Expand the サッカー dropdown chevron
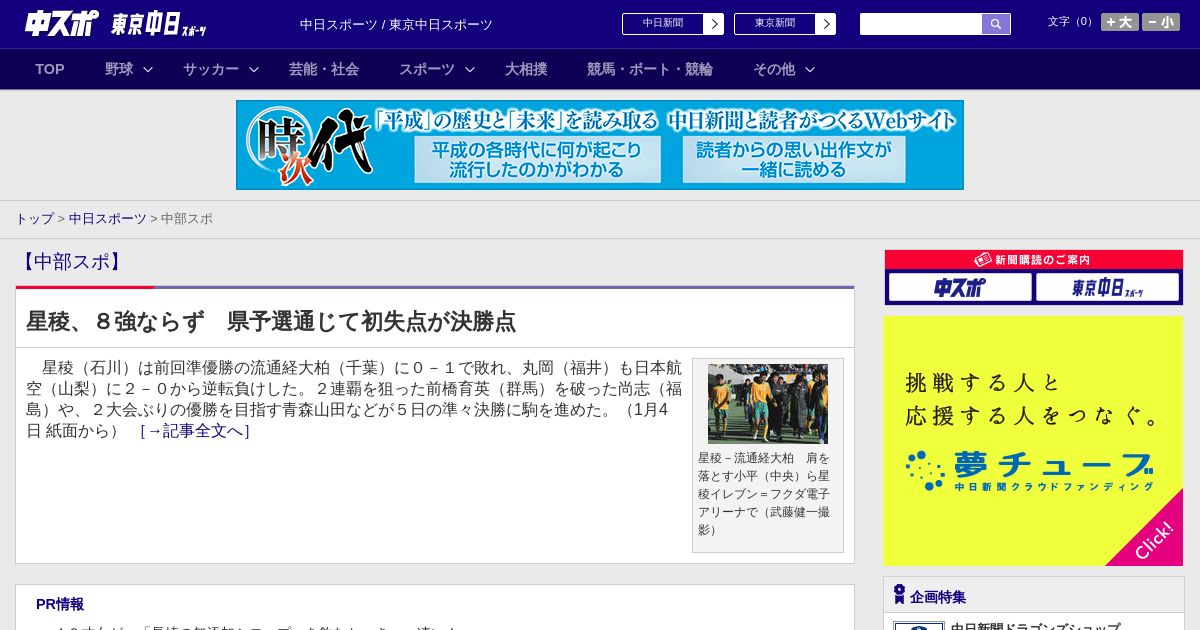 click(x=254, y=69)
